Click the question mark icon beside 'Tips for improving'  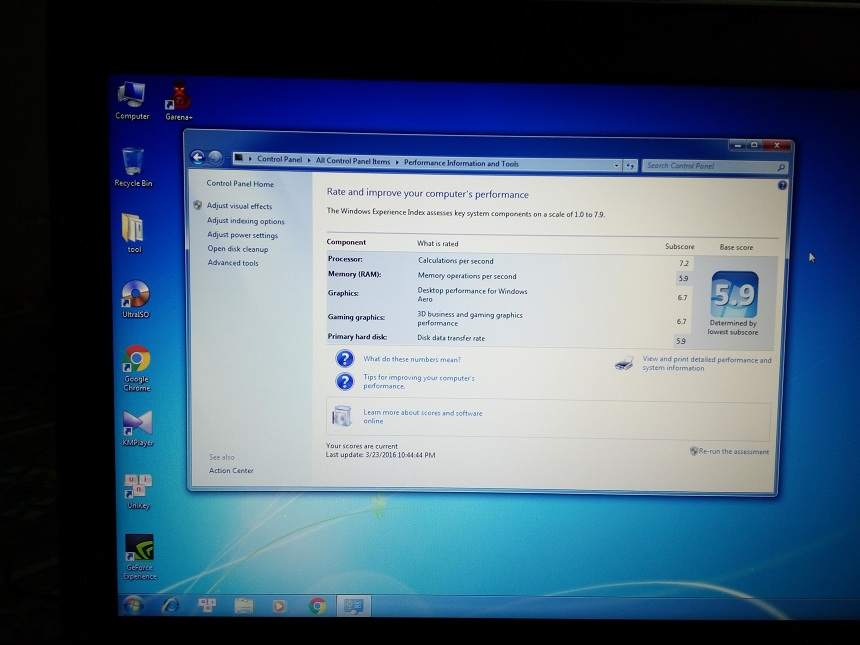click(x=344, y=381)
